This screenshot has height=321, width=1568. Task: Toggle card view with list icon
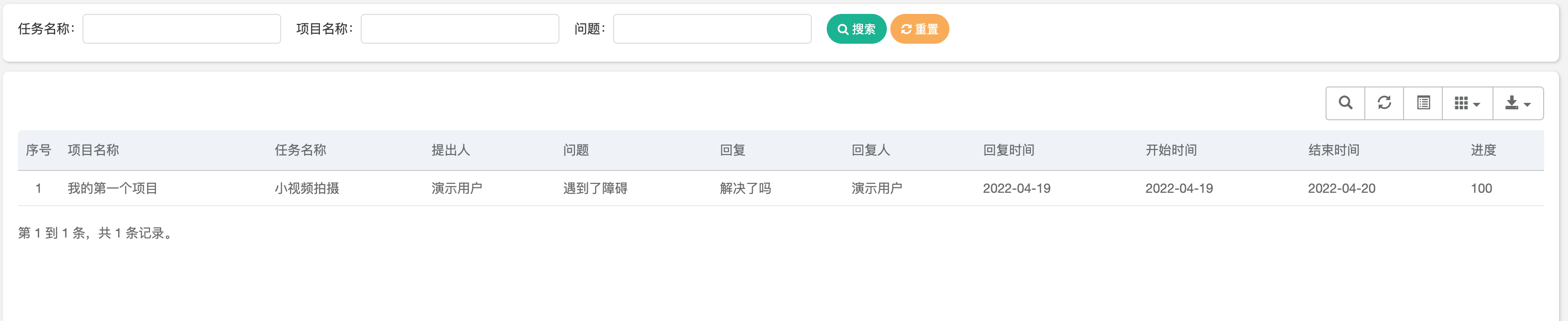pos(1423,103)
